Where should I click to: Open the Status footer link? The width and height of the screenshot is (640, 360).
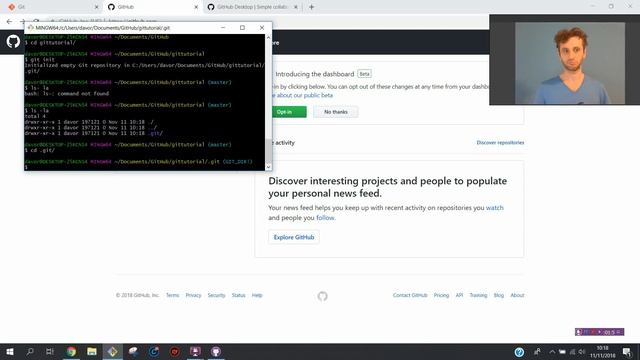click(x=238, y=295)
